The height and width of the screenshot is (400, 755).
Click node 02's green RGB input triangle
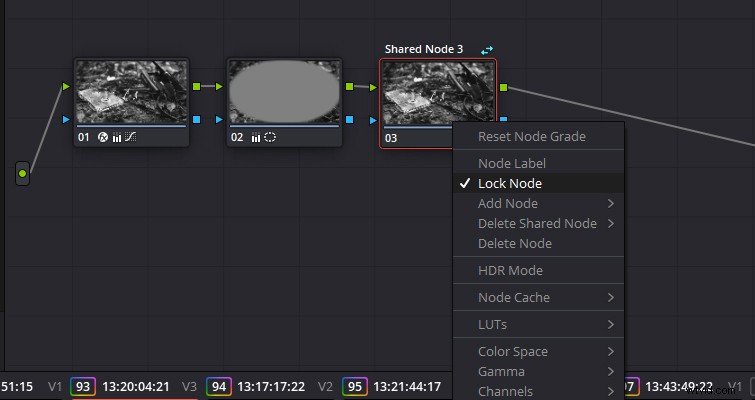click(x=219, y=87)
